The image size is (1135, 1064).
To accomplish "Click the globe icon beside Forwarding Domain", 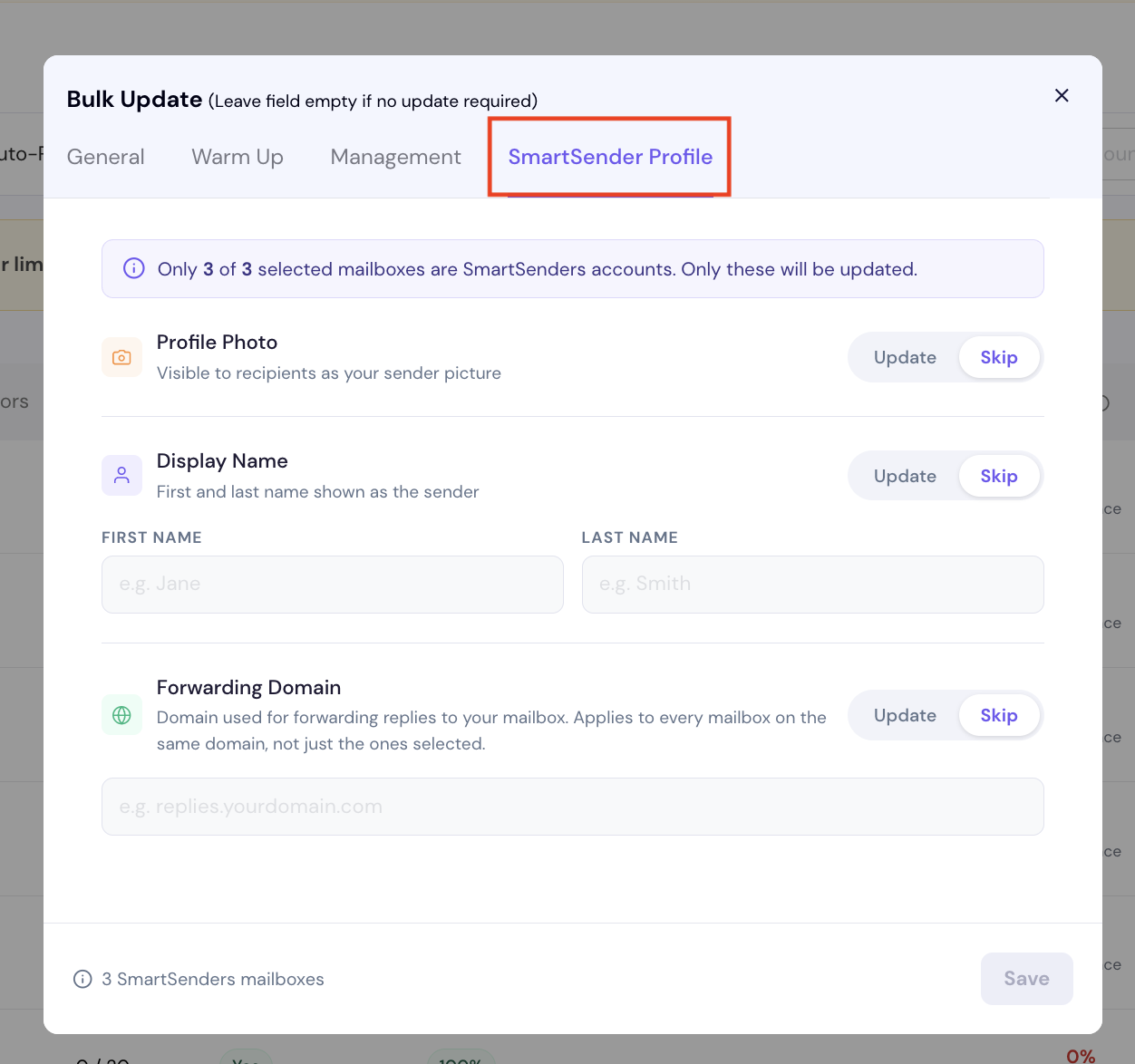I will click(x=121, y=715).
